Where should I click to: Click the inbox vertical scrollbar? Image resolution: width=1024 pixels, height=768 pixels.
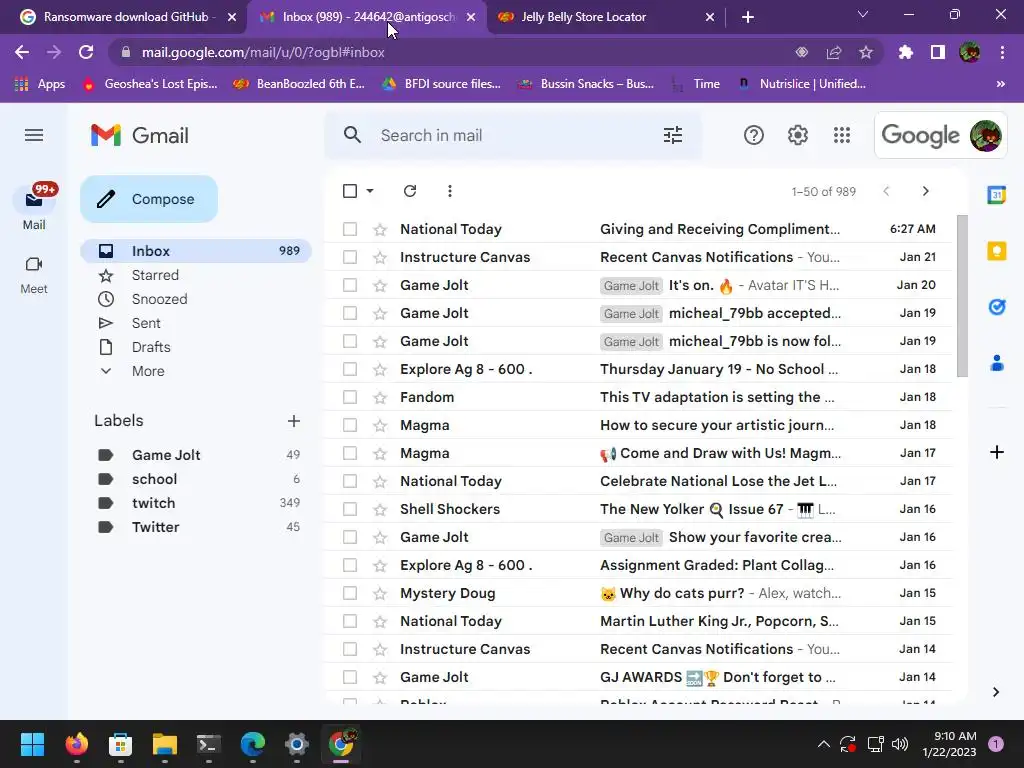click(x=962, y=296)
